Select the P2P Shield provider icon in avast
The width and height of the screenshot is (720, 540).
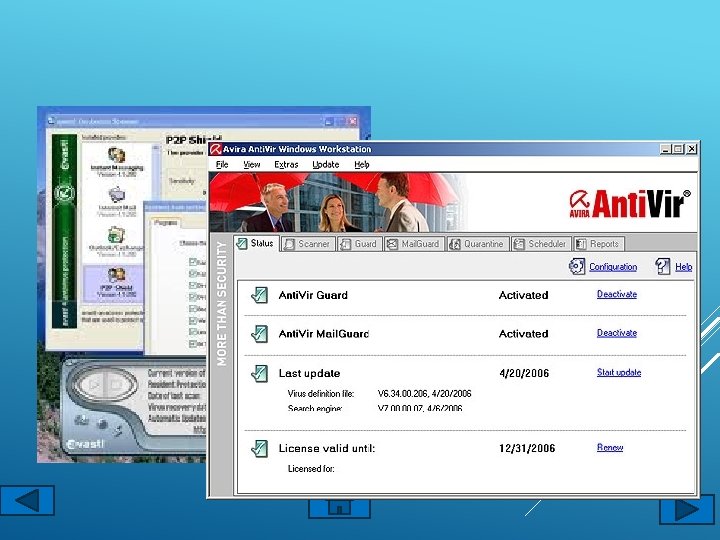pyautogui.click(x=117, y=275)
